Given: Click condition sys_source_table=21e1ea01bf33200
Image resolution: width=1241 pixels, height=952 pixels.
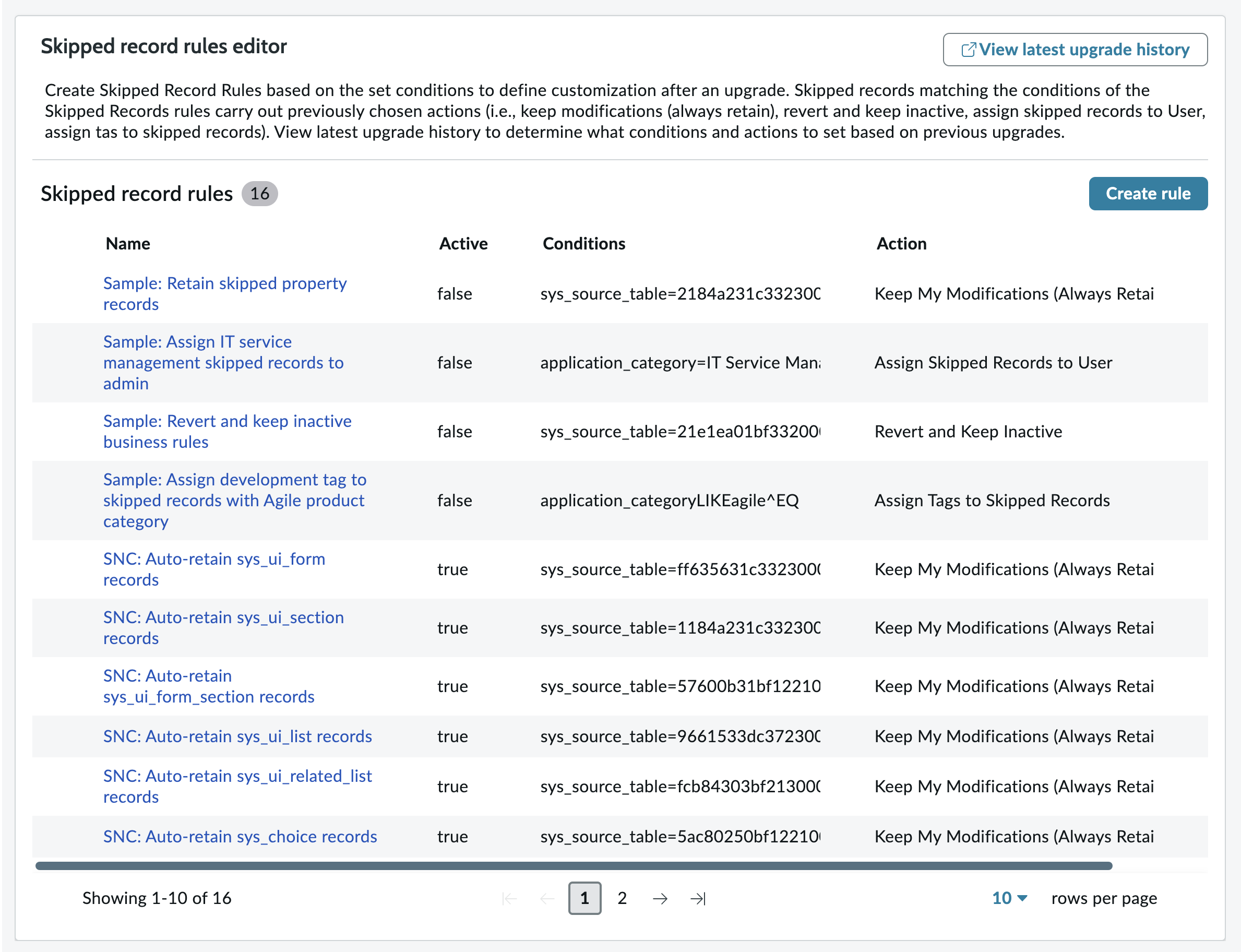Looking at the screenshot, I should [680, 431].
